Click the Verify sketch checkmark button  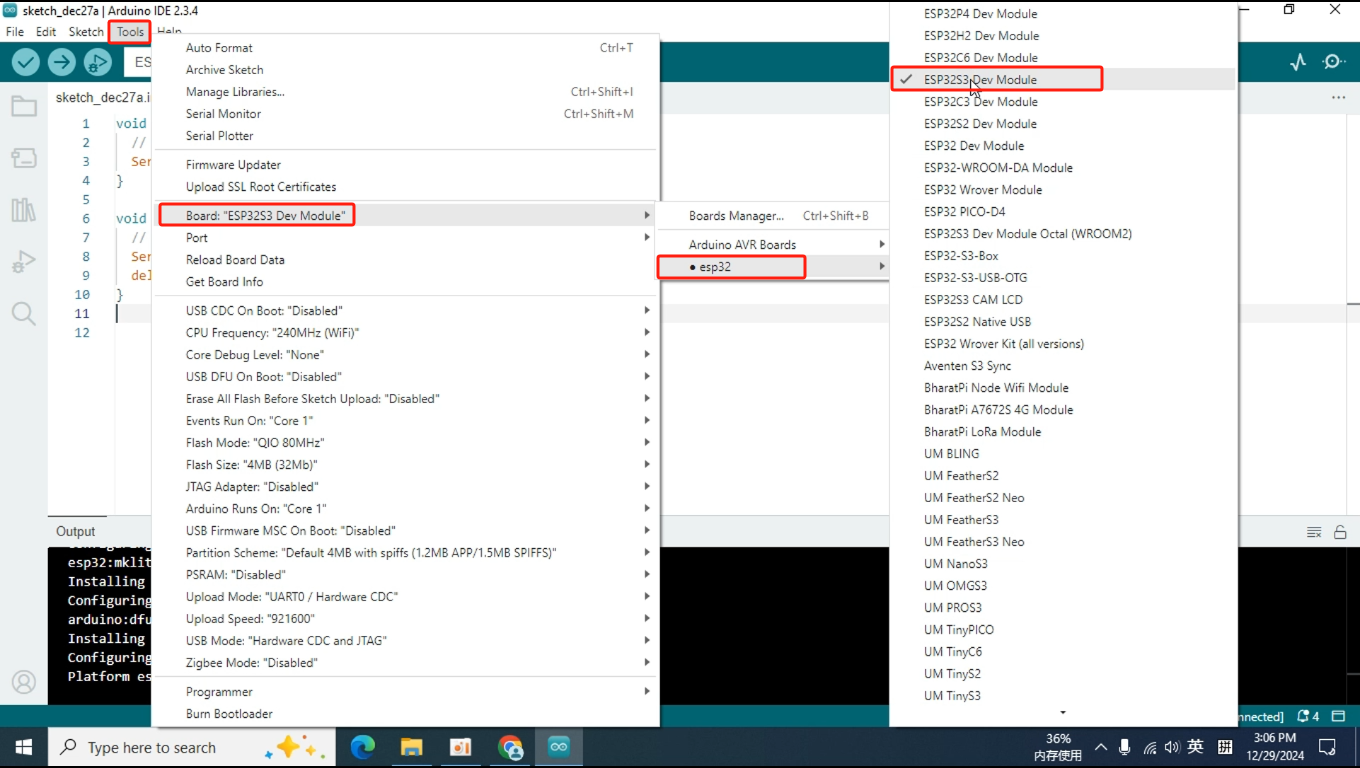[26, 62]
